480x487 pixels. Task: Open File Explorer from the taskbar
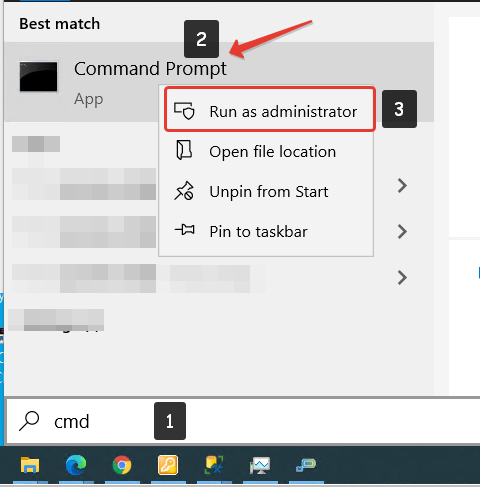(x=30, y=465)
